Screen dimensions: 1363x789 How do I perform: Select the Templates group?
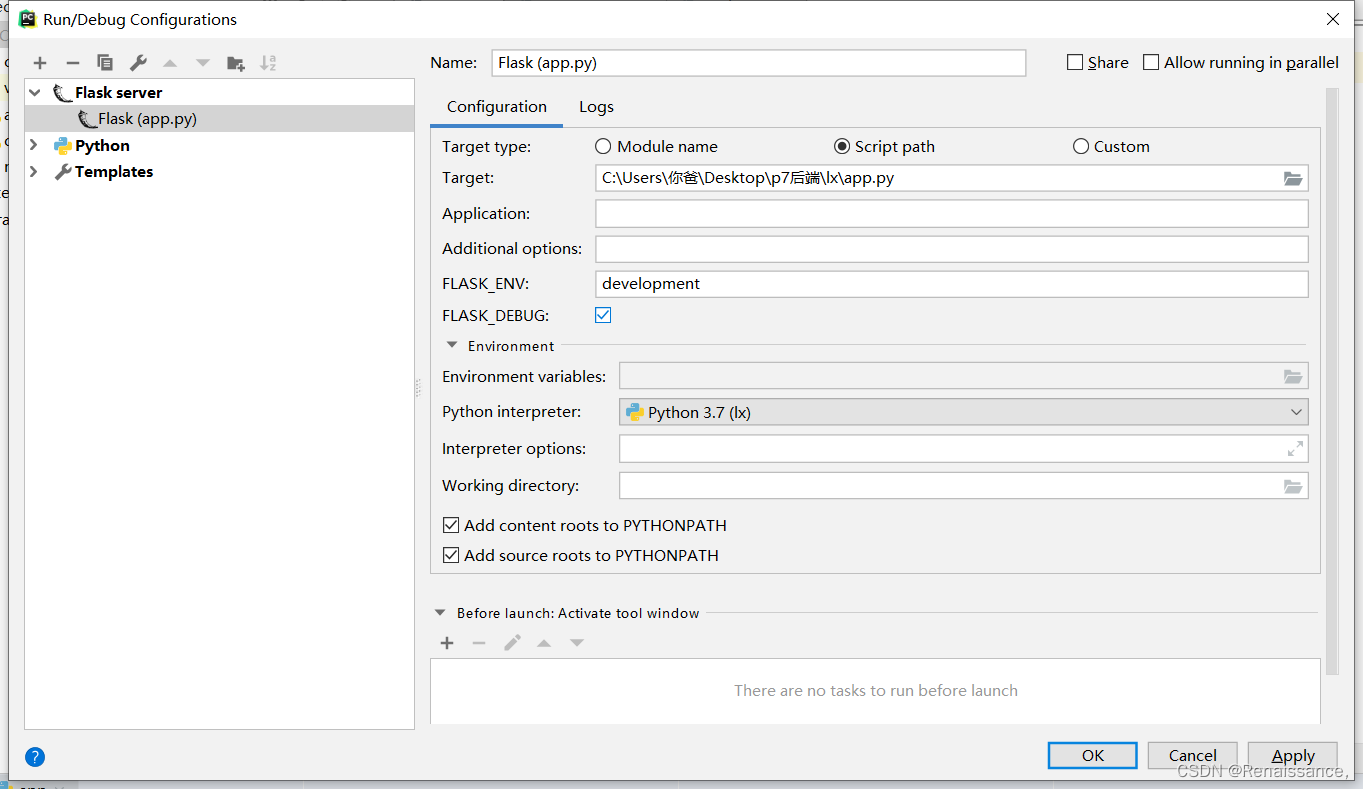[x=219, y=171]
